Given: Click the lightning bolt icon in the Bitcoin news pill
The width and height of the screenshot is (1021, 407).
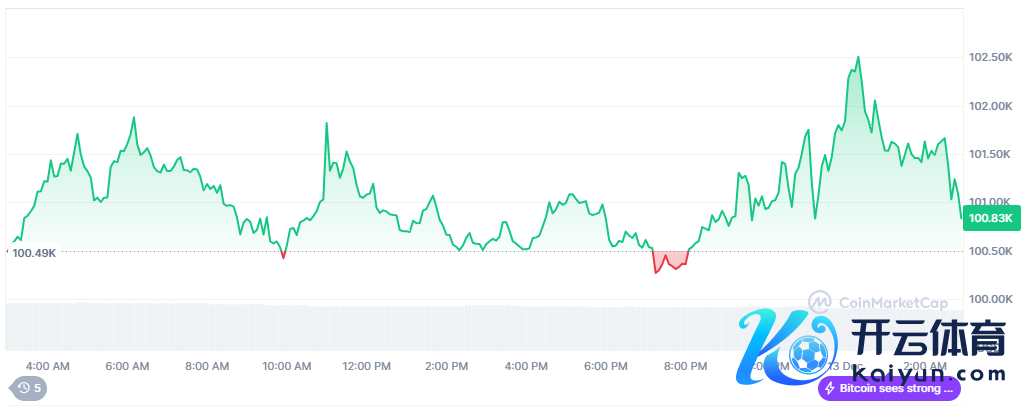Looking at the screenshot, I should click(x=829, y=388).
